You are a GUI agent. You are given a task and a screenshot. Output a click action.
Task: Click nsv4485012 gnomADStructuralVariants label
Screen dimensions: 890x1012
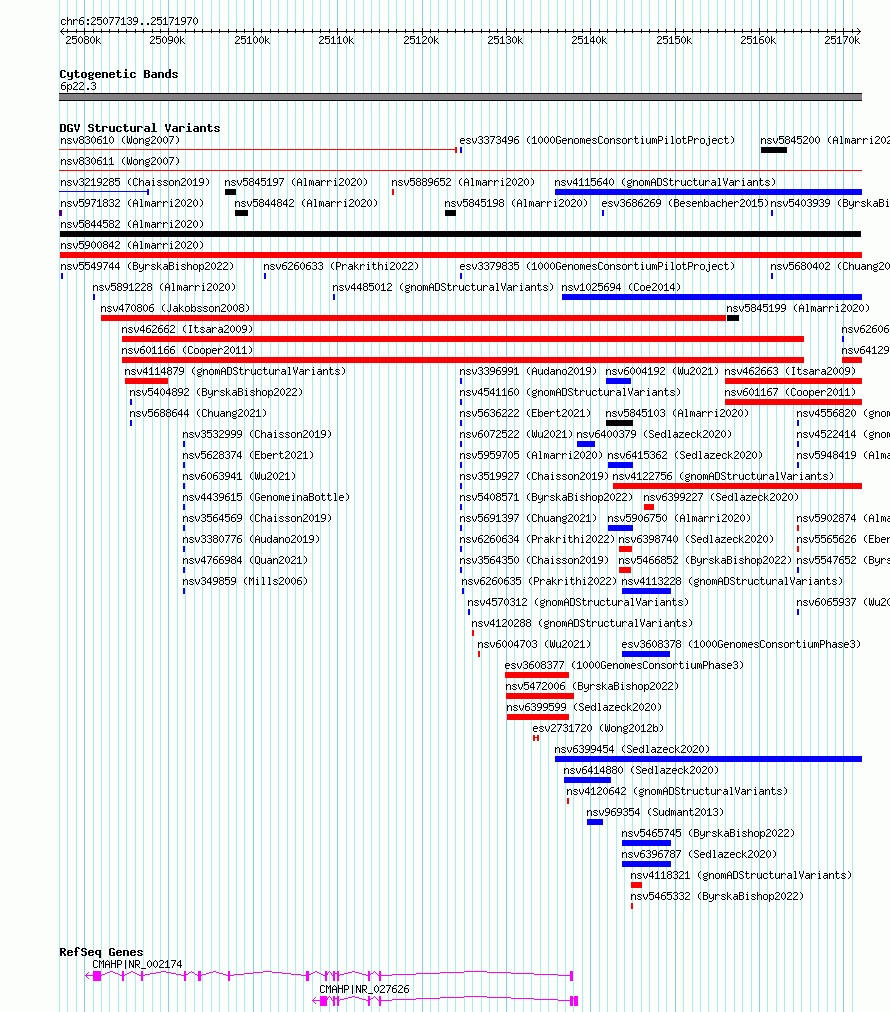pyautogui.click(x=443, y=287)
